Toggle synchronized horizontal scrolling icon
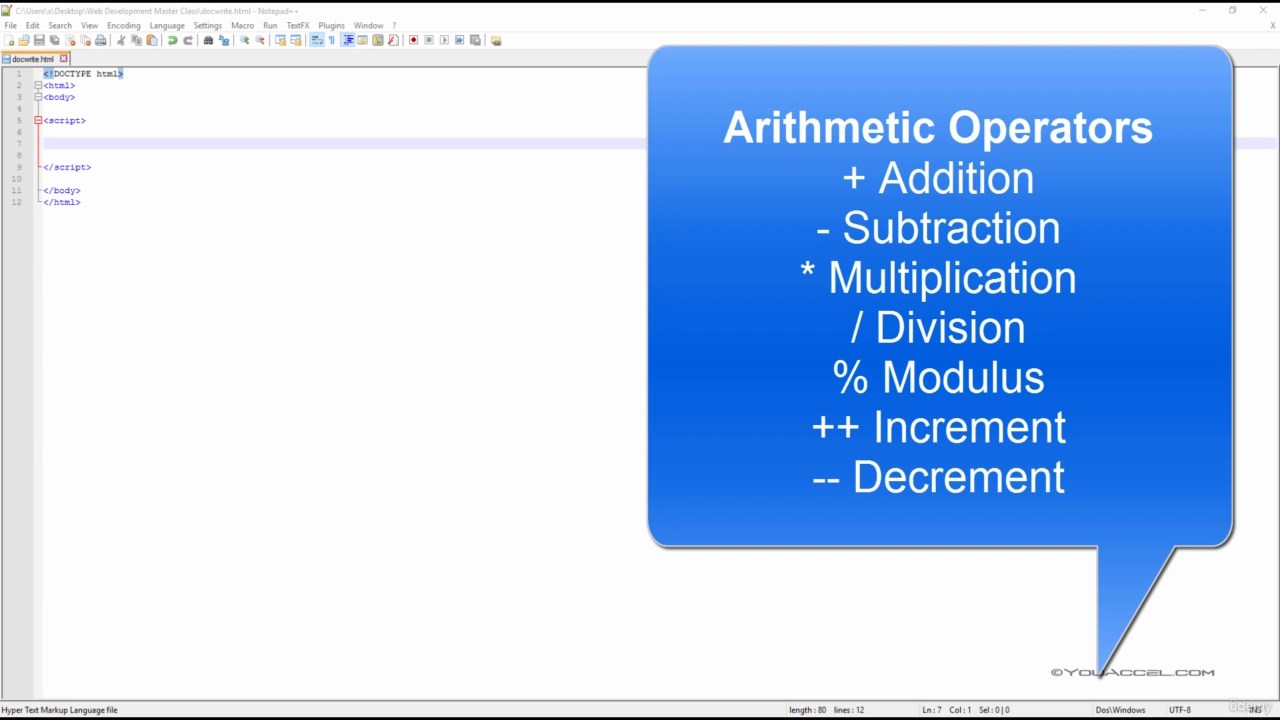The width and height of the screenshot is (1280, 720). point(295,40)
